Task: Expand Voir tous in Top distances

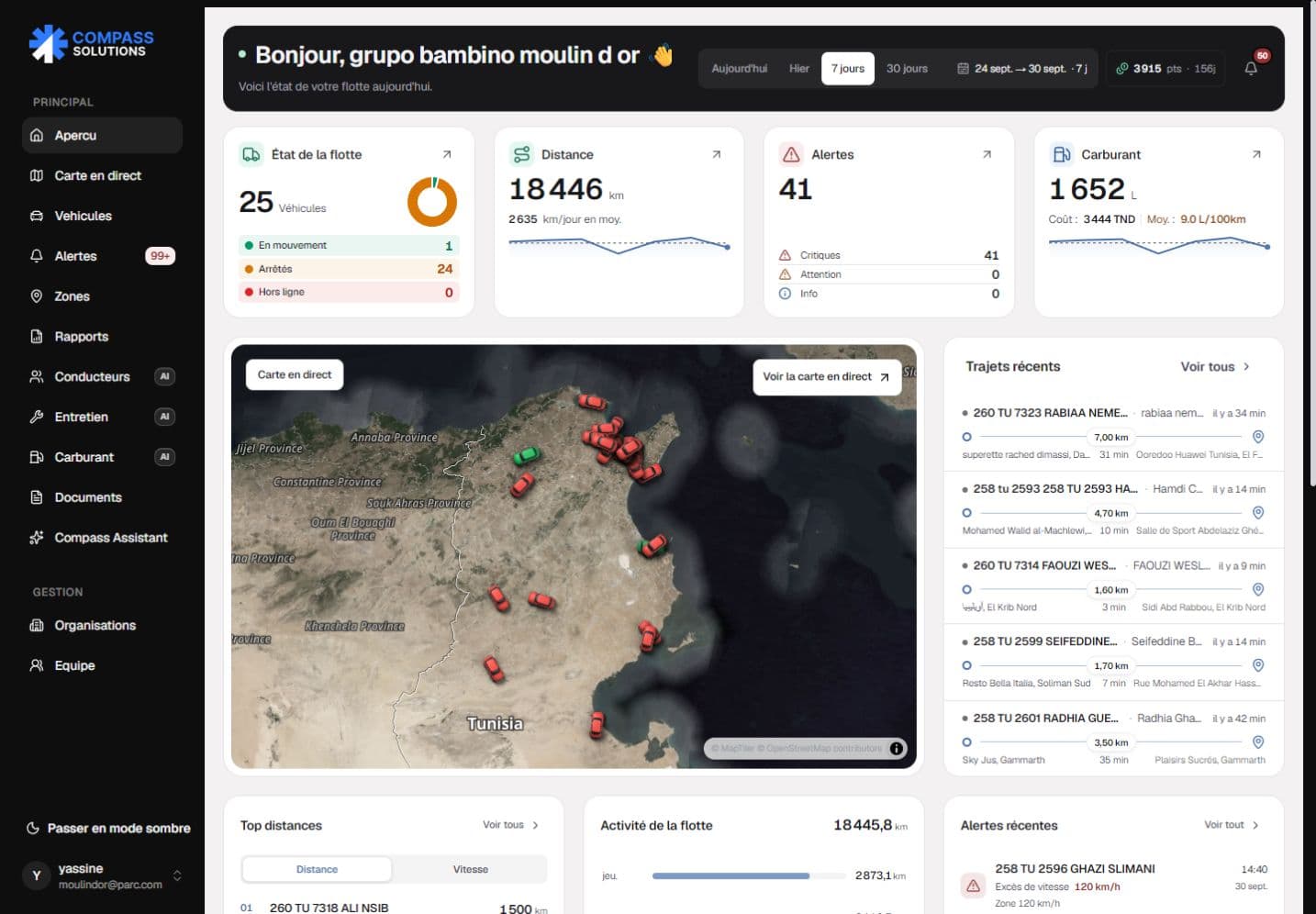Action: click(510, 825)
